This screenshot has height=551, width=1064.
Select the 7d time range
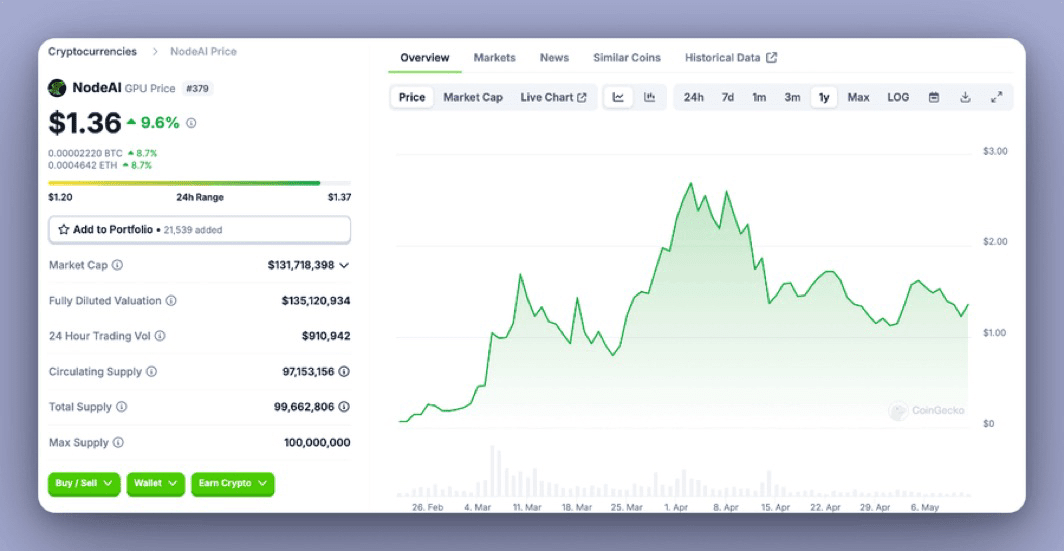727,97
